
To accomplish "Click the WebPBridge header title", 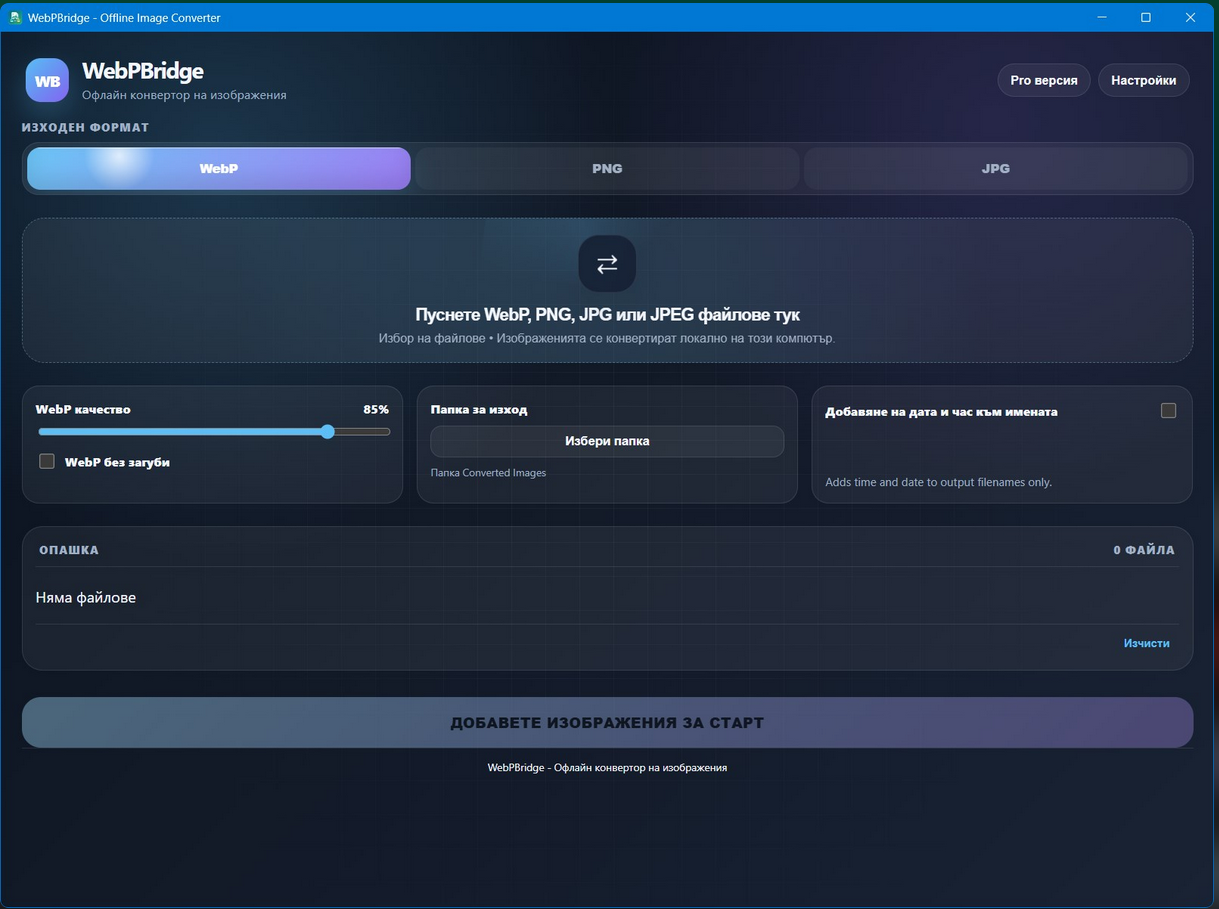I will click(143, 71).
